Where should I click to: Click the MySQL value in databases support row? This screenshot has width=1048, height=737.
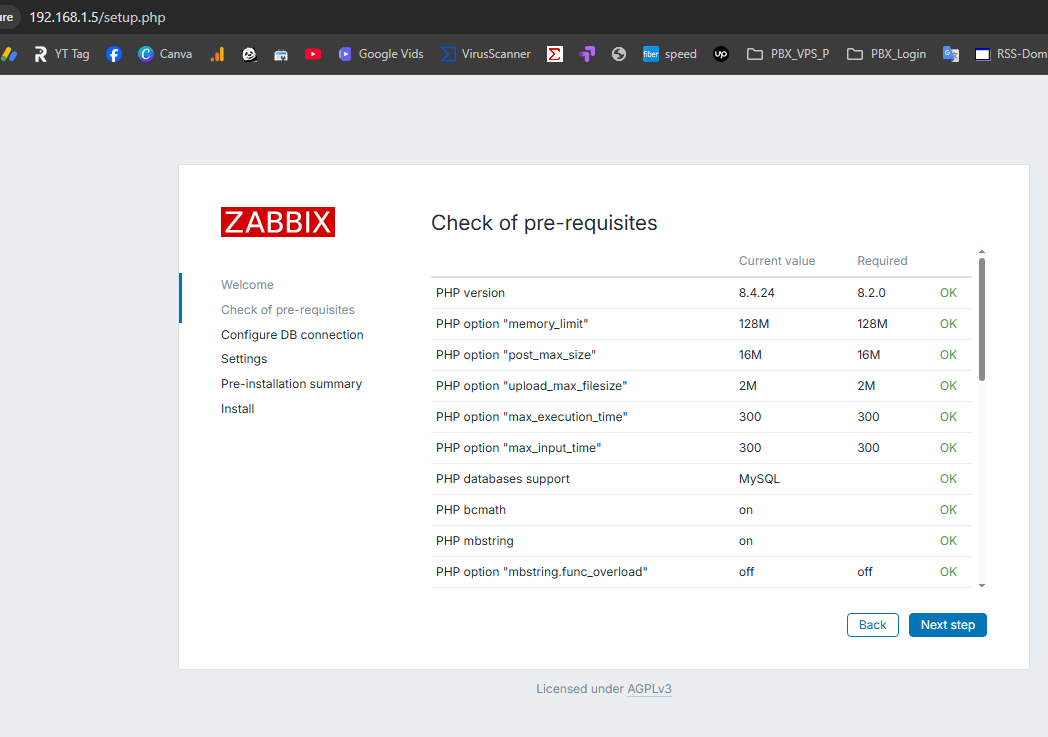point(759,479)
